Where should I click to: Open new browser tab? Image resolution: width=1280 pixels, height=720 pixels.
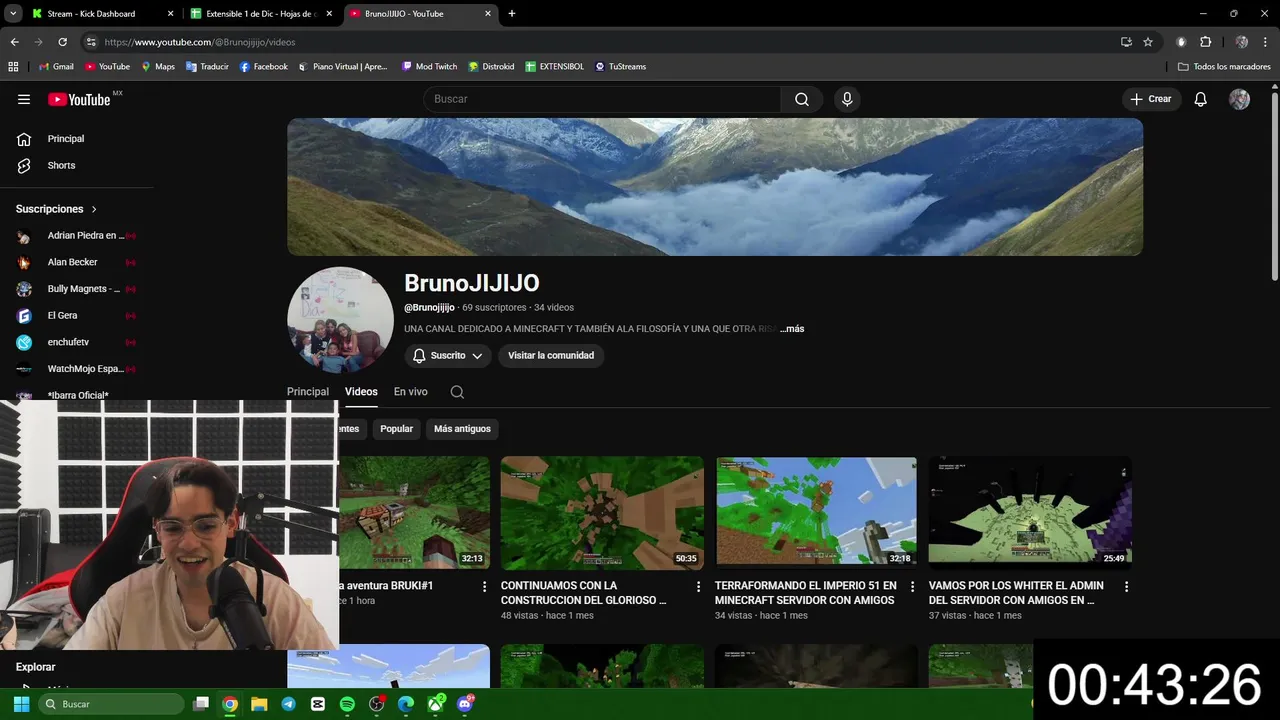pos(512,14)
